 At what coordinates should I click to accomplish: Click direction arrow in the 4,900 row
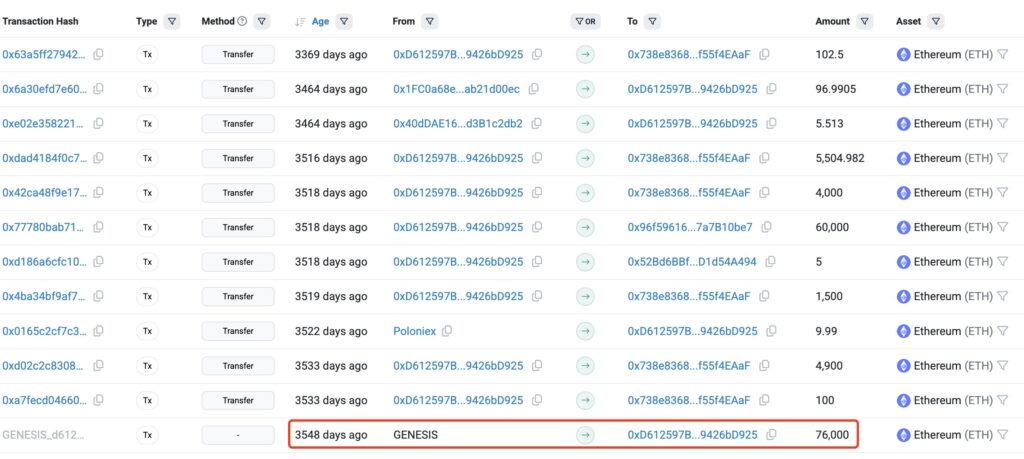[585, 366]
